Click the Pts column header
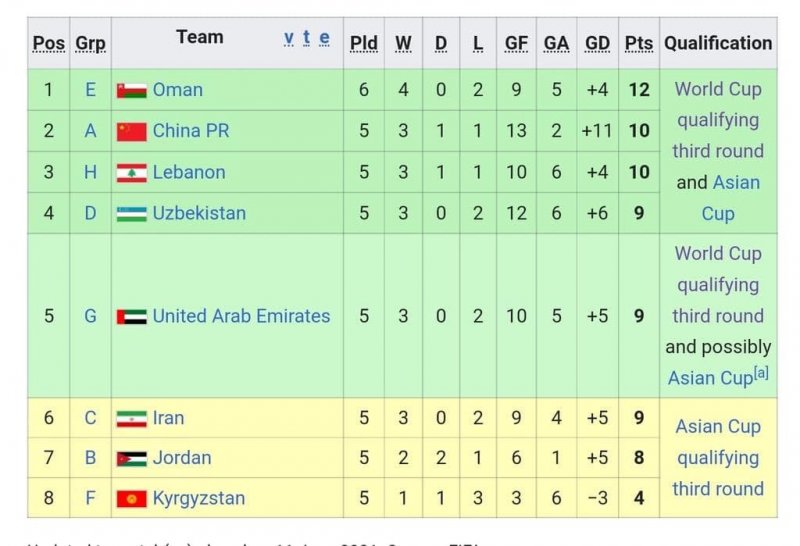 638,43
